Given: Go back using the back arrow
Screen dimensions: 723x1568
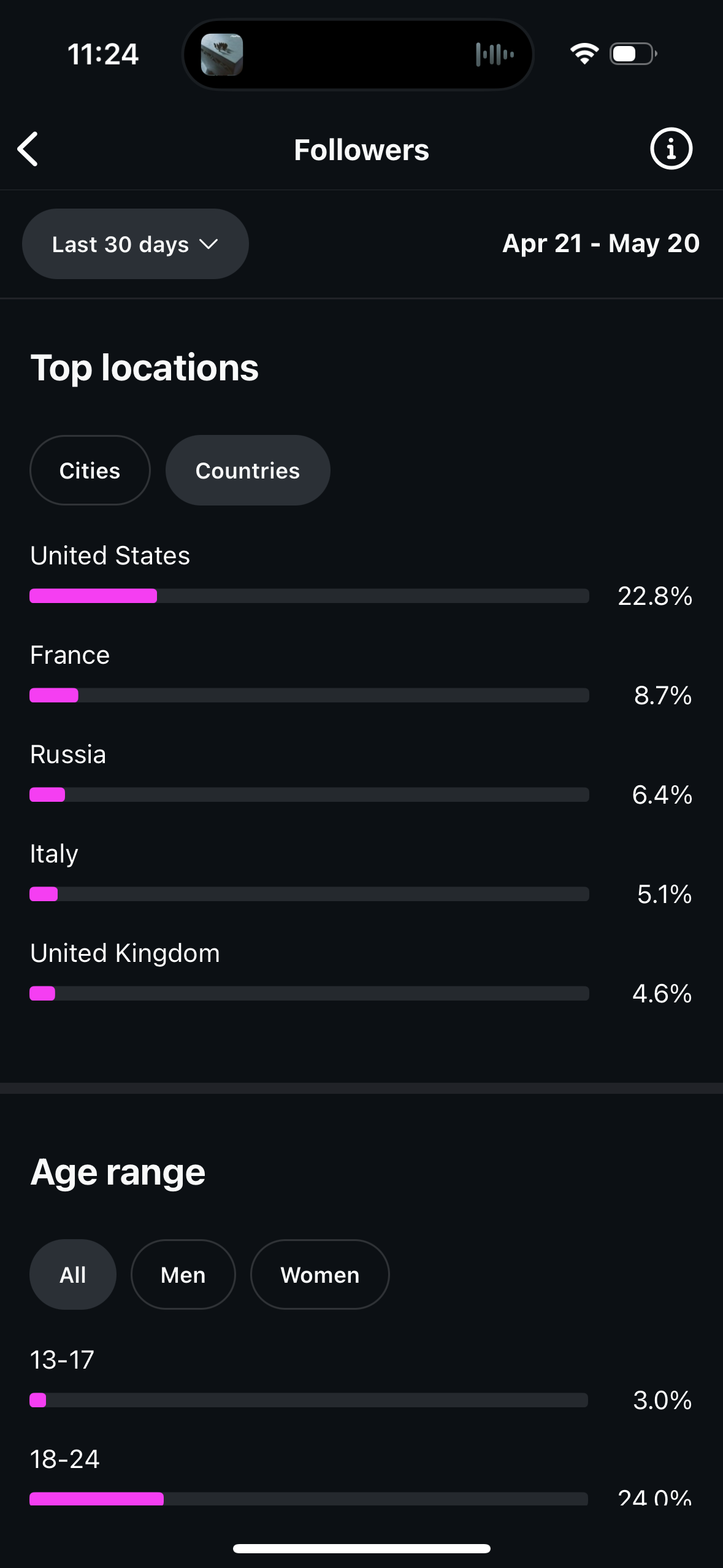Looking at the screenshot, I should (x=28, y=149).
